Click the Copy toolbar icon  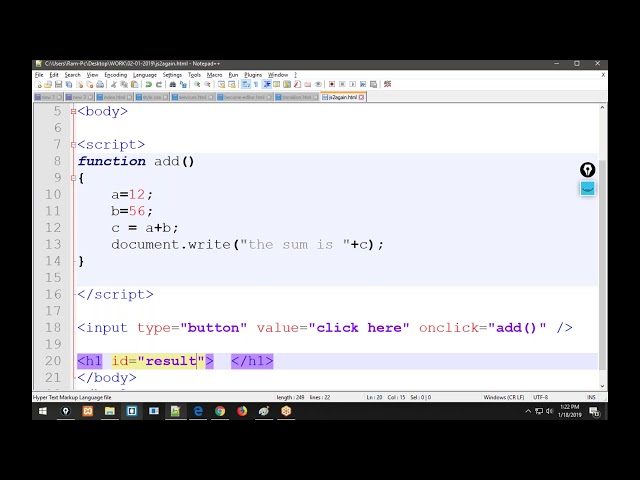[x=124, y=84]
